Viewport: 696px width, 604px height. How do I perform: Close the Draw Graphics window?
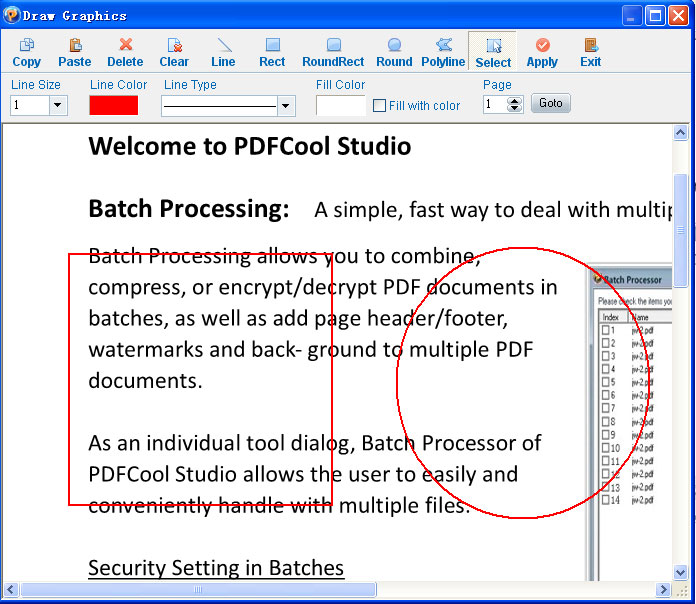679,16
